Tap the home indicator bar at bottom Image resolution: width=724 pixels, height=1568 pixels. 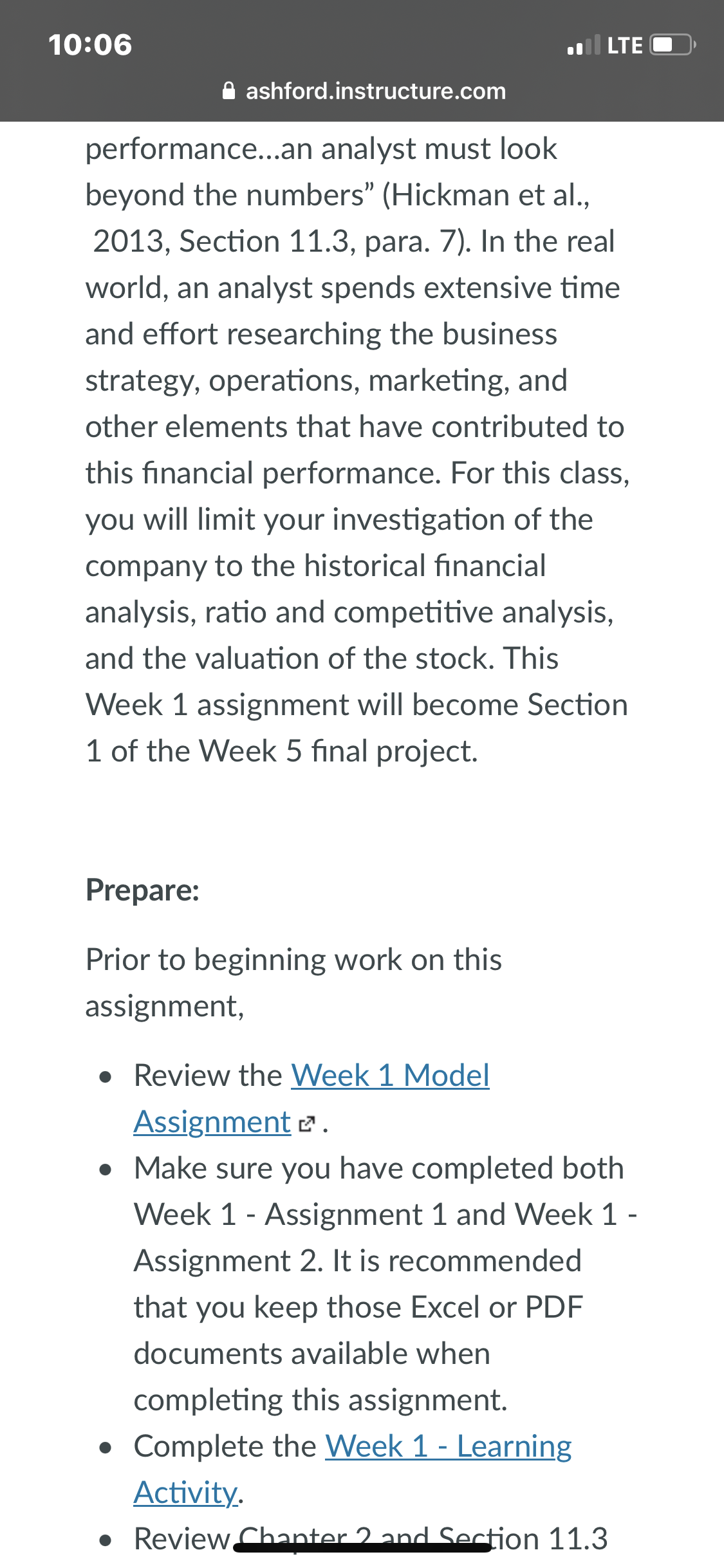(x=362, y=1547)
